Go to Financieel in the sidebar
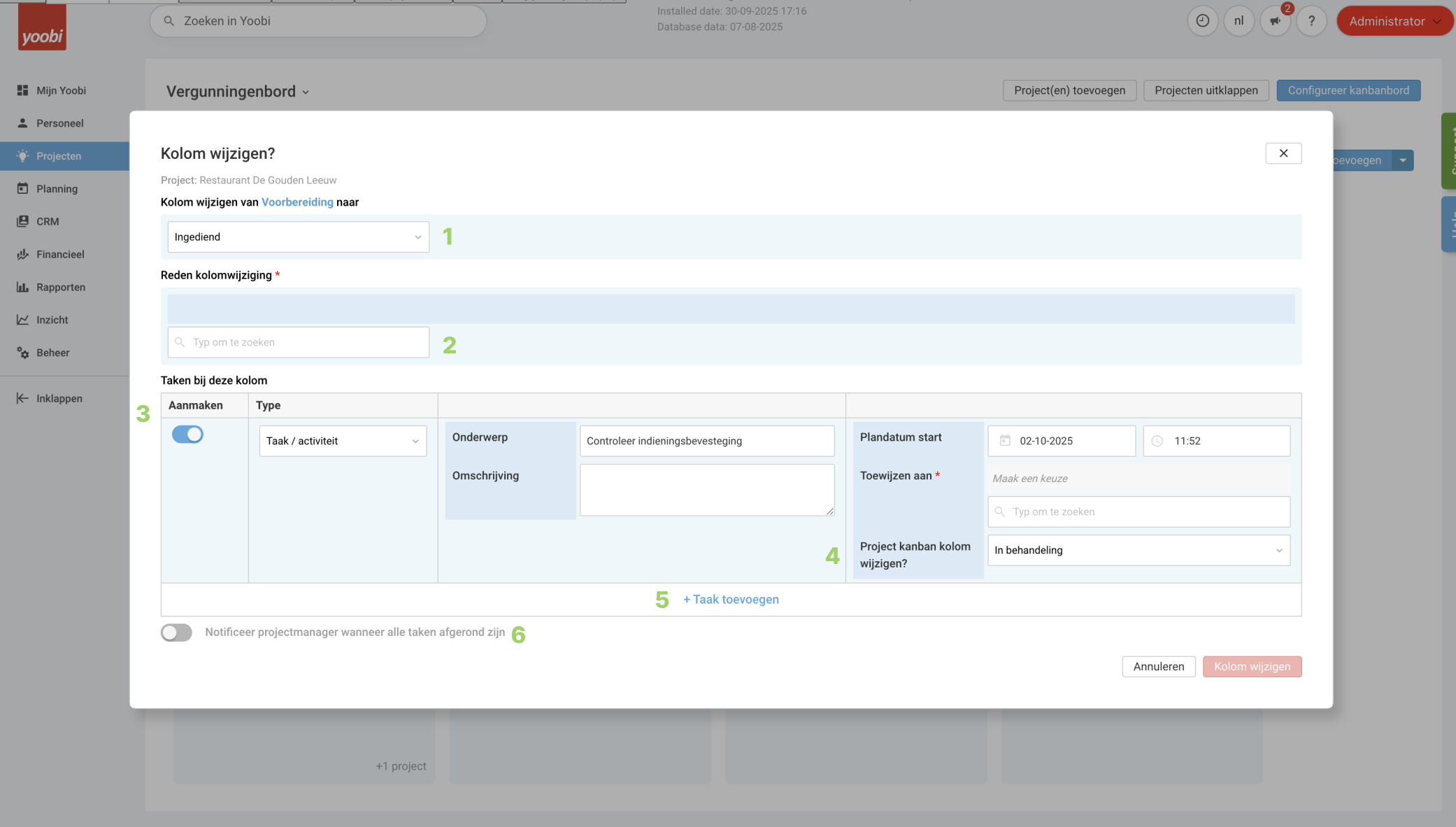1456x827 pixels. 60,255
